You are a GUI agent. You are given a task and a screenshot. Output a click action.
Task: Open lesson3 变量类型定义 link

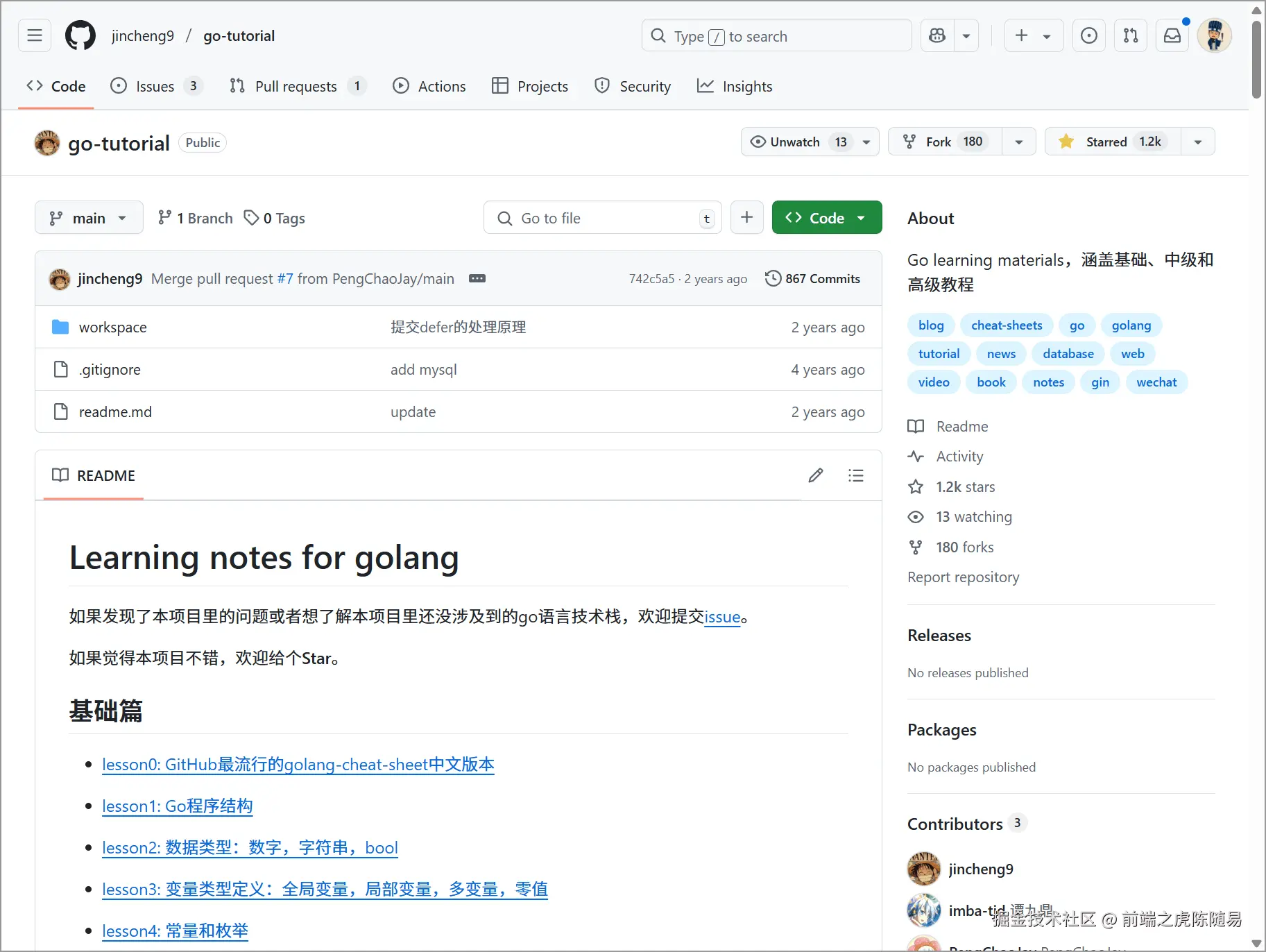click(x=325, y=890)
